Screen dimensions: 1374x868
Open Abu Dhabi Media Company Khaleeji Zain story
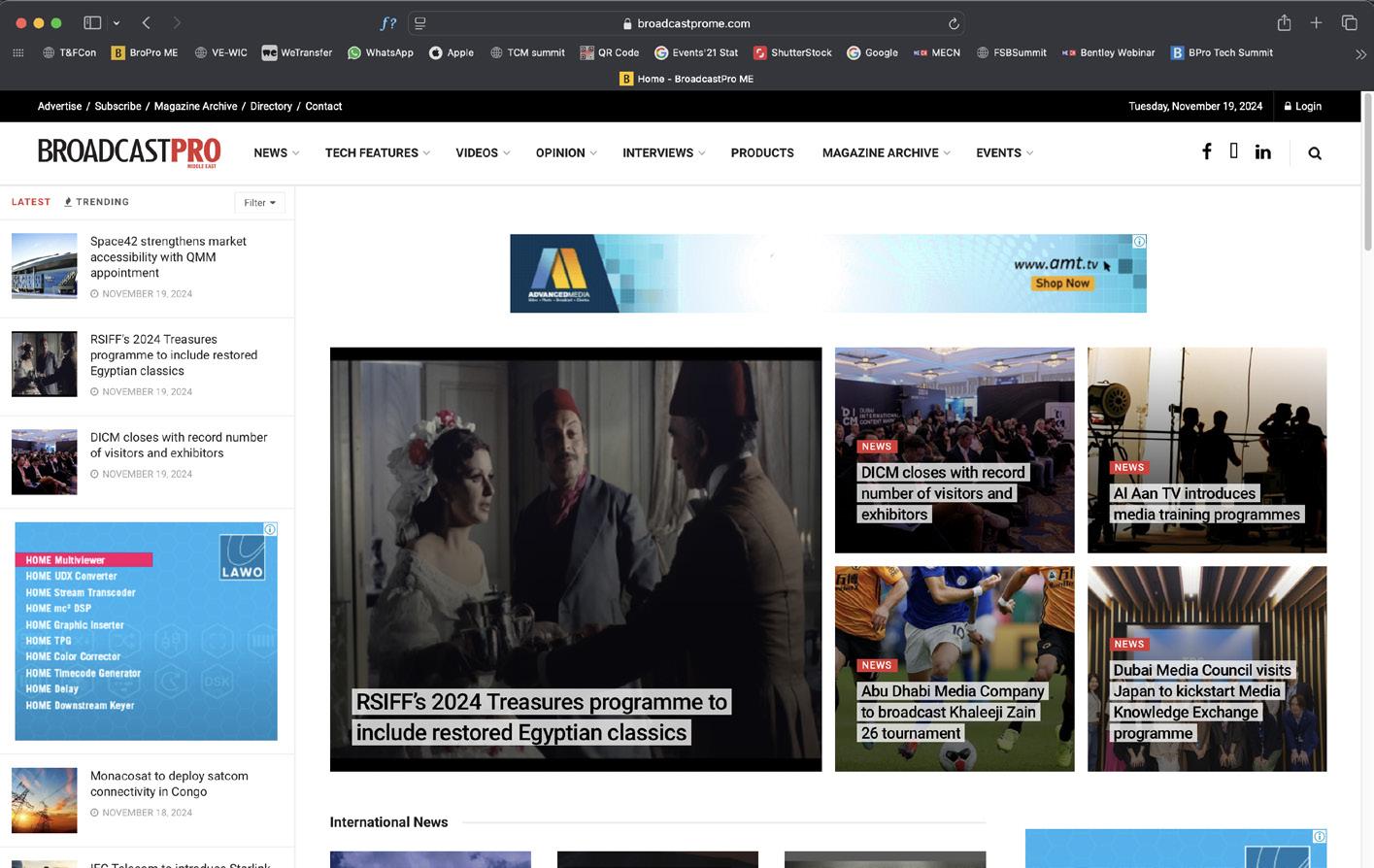953,712
